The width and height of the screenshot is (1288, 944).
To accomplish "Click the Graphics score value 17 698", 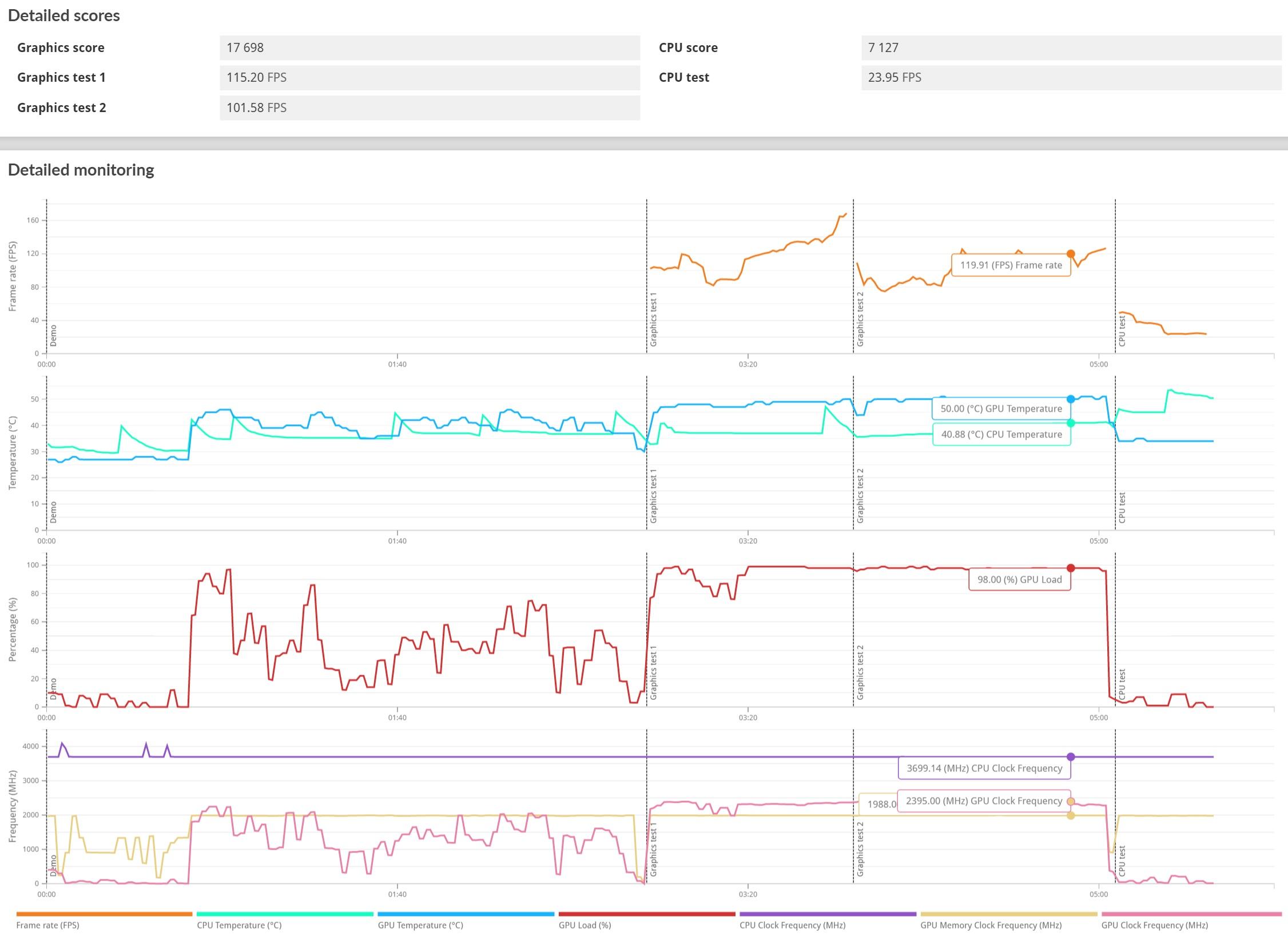I will click(245, 47).
